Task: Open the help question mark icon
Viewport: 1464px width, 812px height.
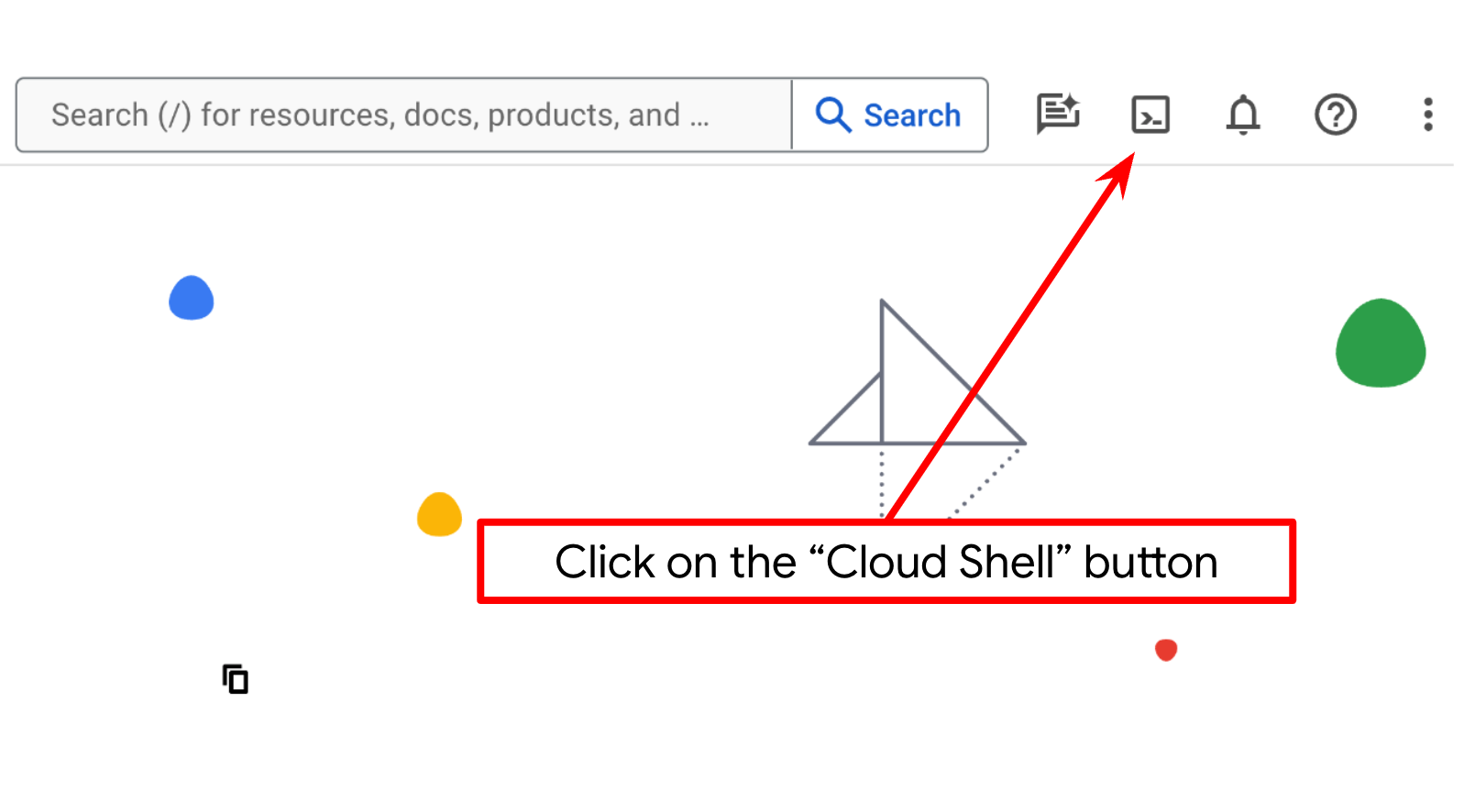Action: click(x=1335, y=115)
